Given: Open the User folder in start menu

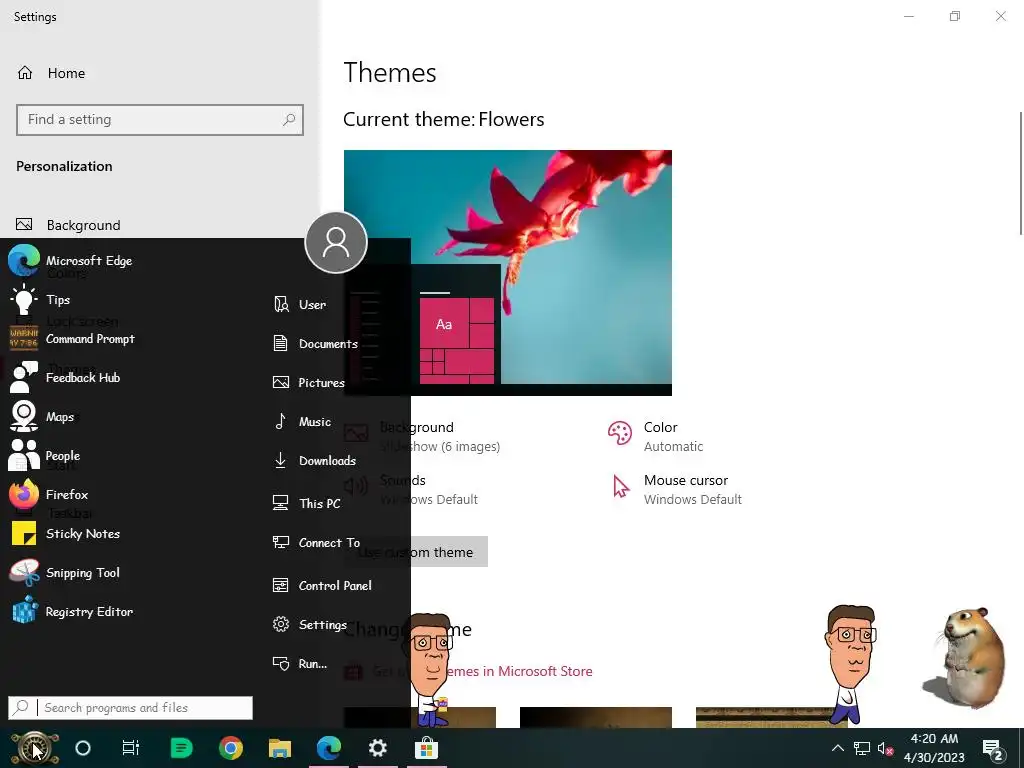Looking at the screenshot, I should pyautogui.click(x=300, y=304).
